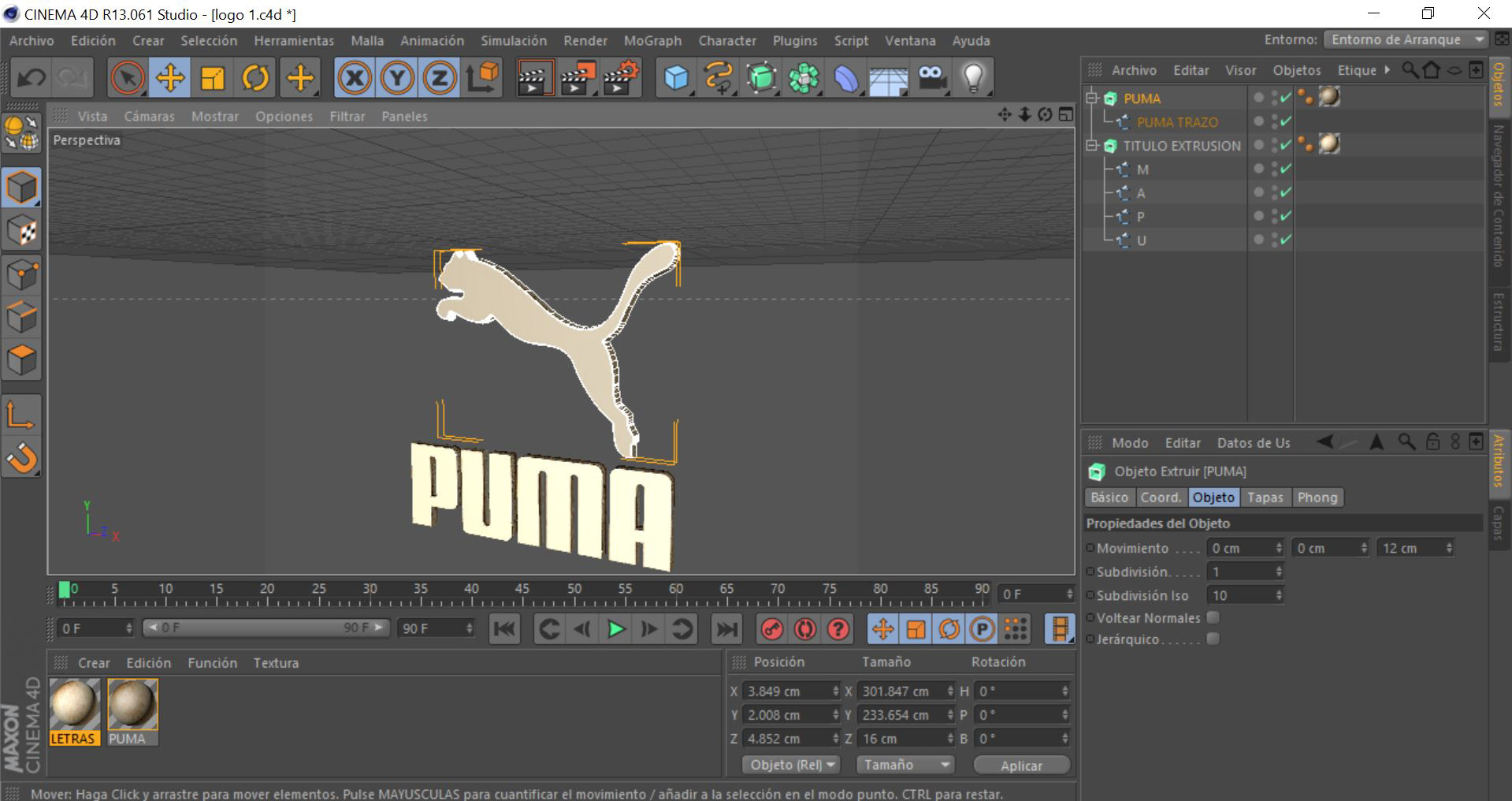Click position X field 3.849 cm
Viewport: 1512px width, 801px height.
coord(790,691)
